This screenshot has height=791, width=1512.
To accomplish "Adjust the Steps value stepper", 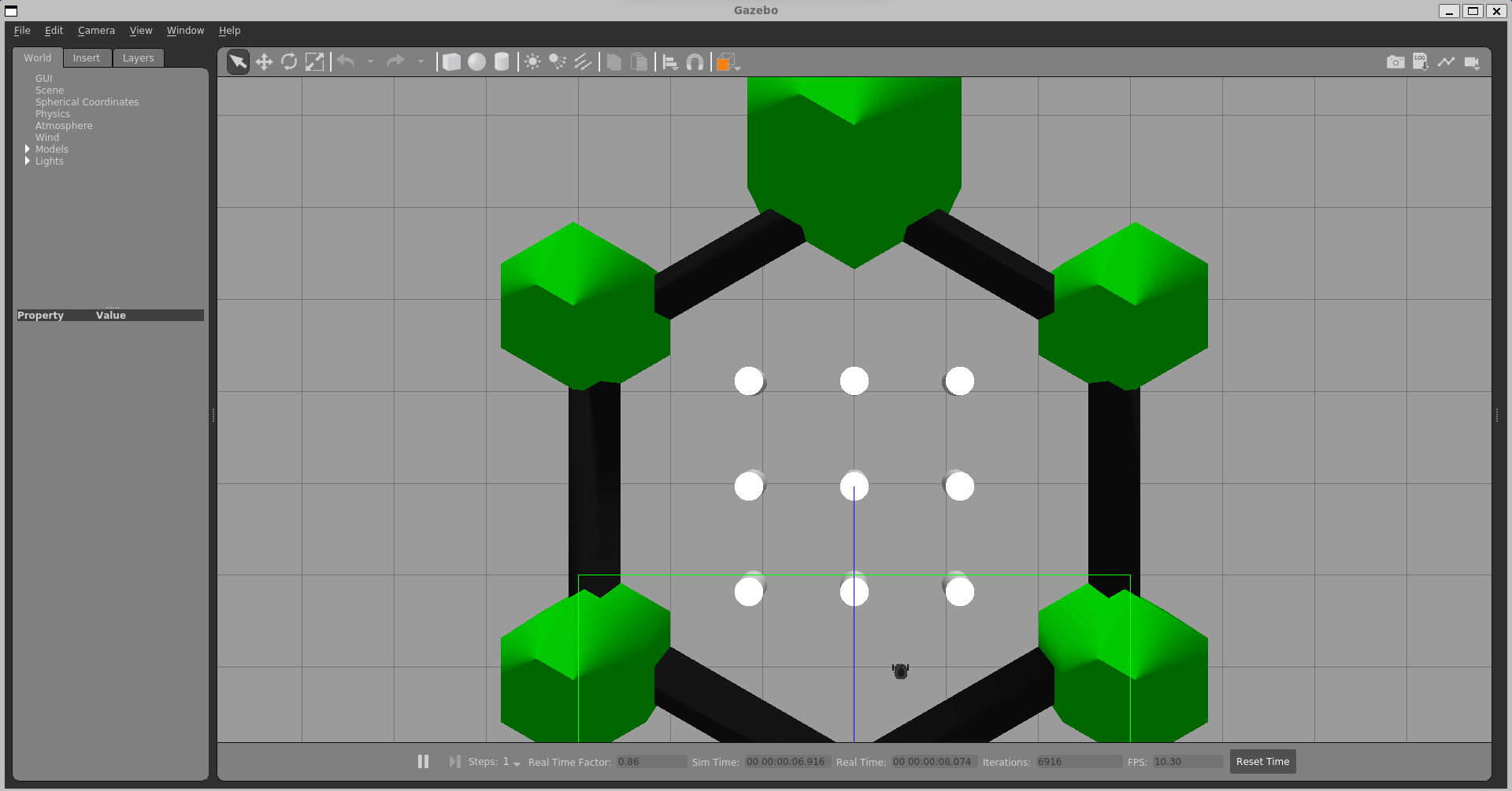I will tap(512, 762).
